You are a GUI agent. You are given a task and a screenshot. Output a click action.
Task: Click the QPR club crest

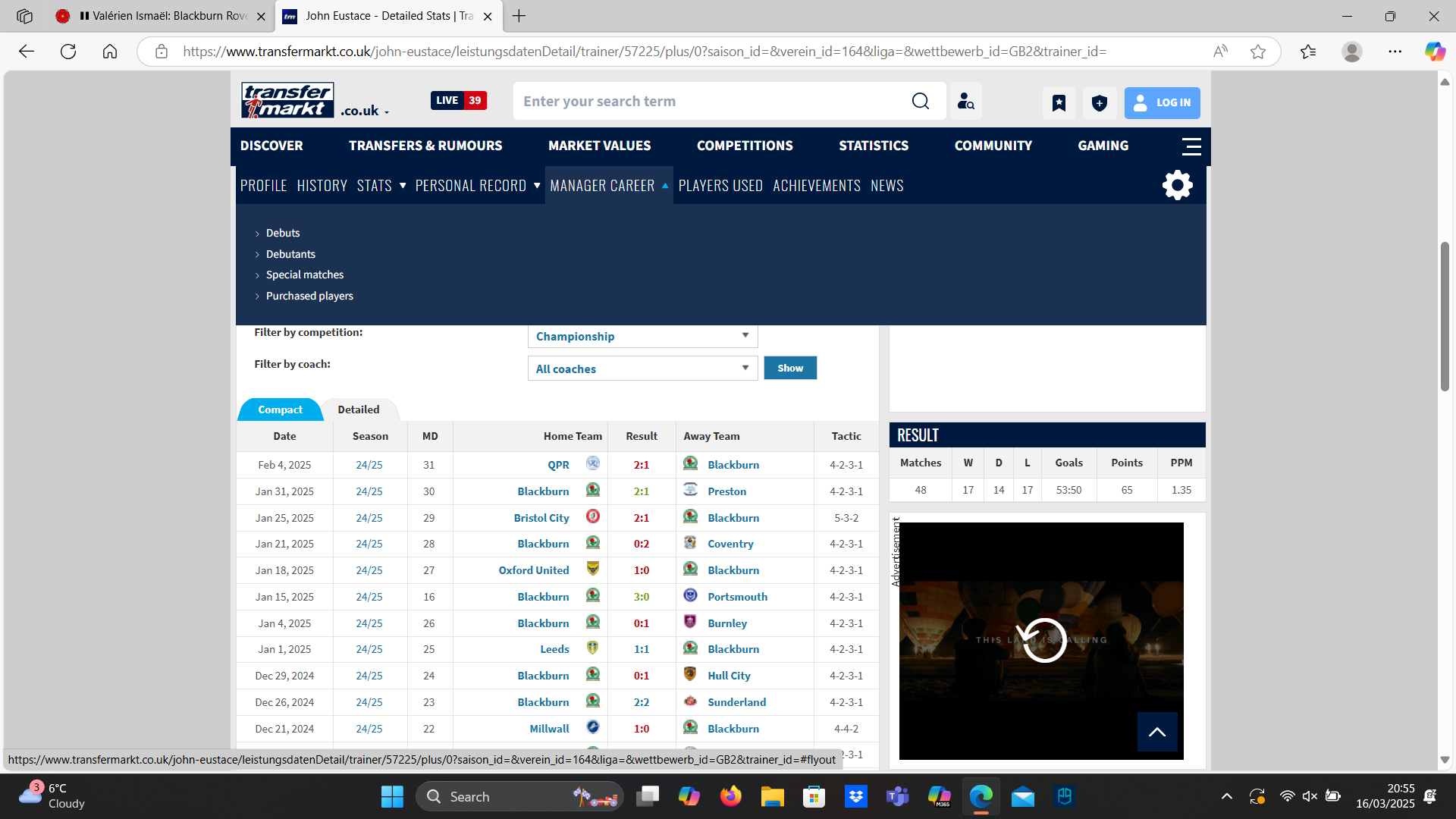tap(593, 463)
